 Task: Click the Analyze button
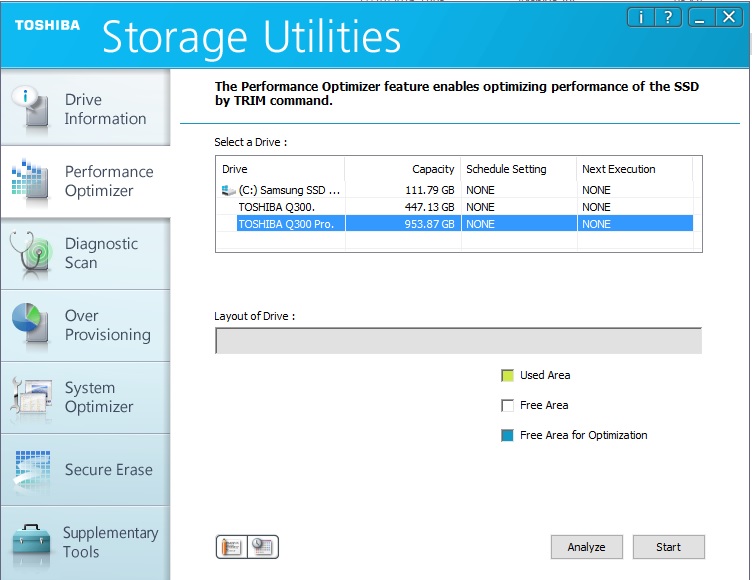[587, 547]
